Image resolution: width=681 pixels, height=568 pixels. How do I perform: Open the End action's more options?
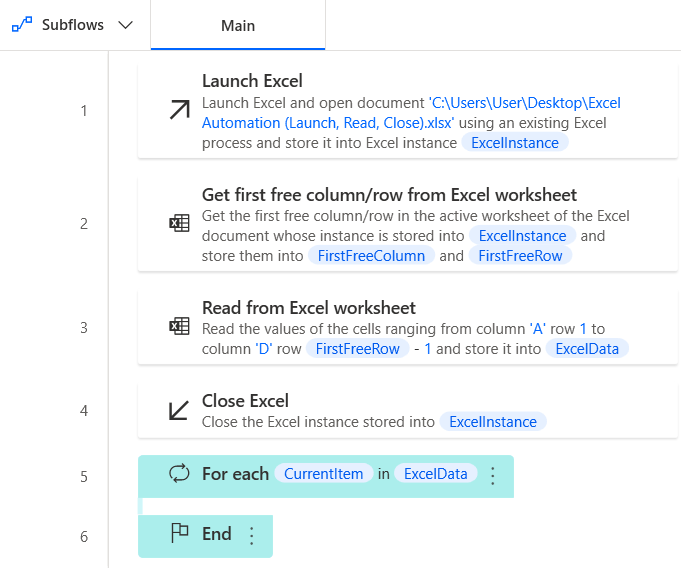pyautogui.click(x=251, y=536)
